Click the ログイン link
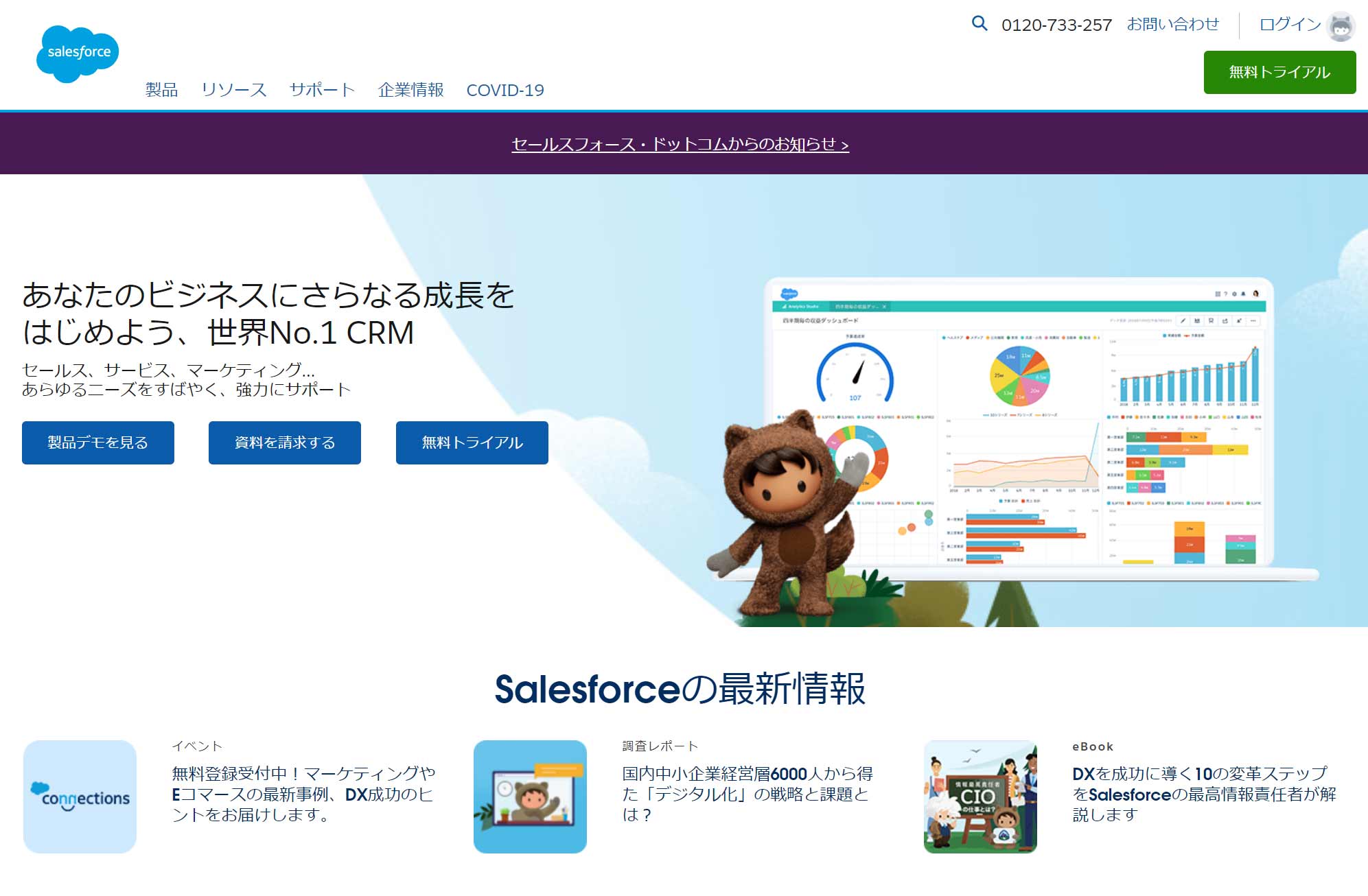1368x896 pixels. (1290, 25)
